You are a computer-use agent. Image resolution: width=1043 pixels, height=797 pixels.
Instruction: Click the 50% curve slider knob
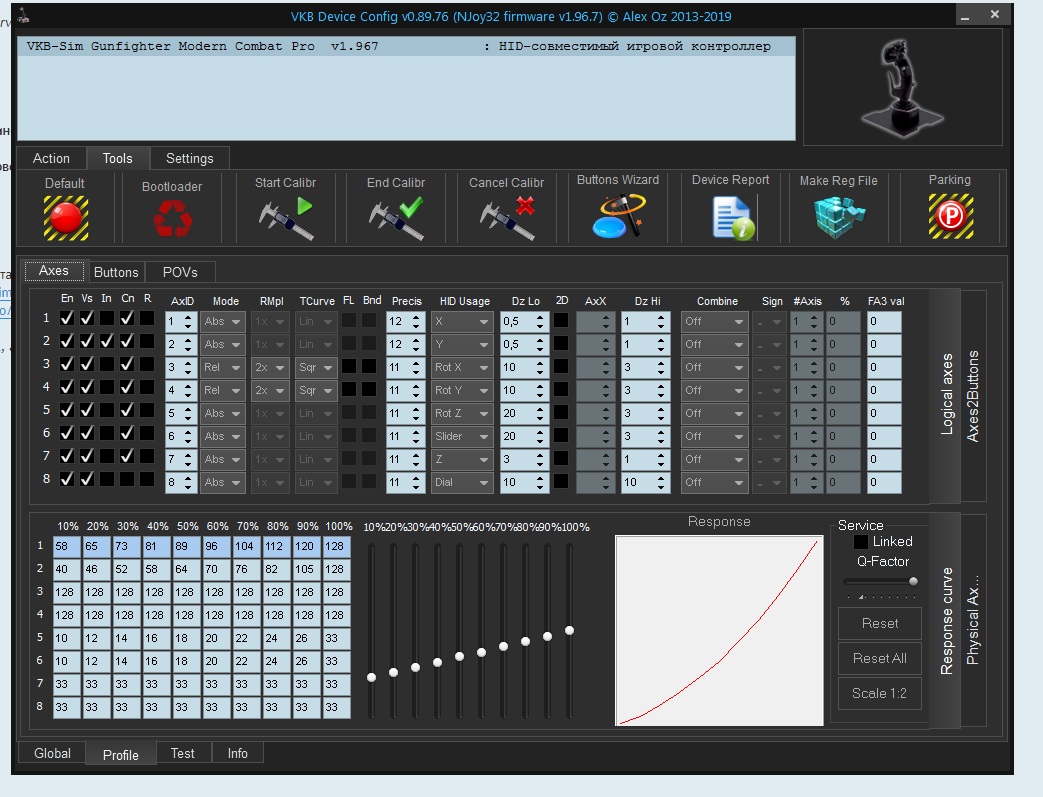(459, 657)
